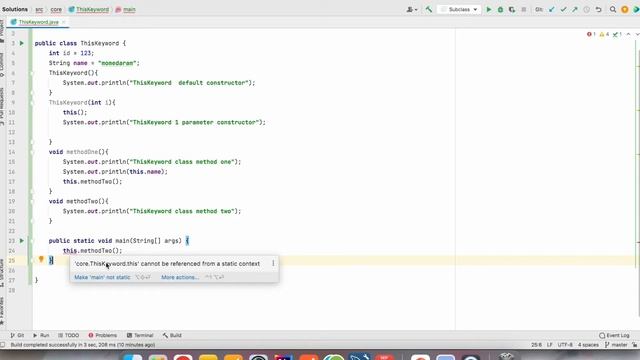The height and width of the screenshot is (360, 640).
Task: Open the TODO tool window tab
Action: pos(69,335)
